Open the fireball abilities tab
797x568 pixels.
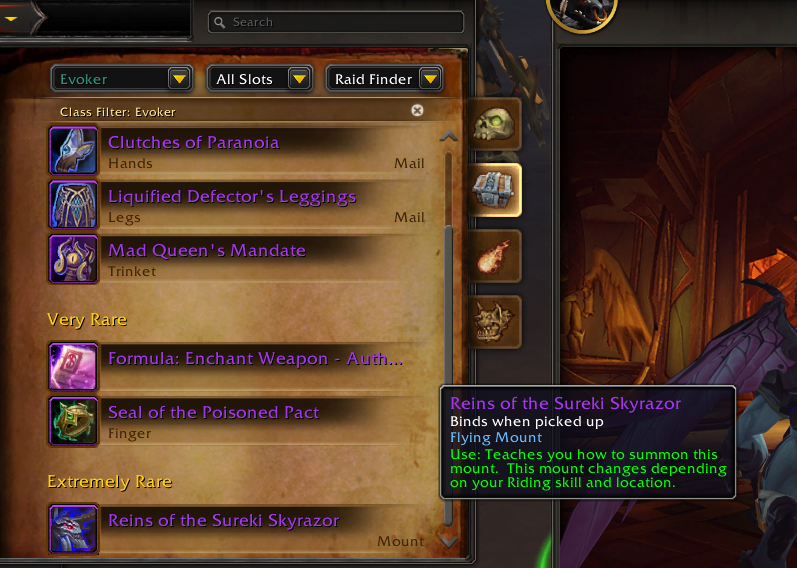(495, 256)
